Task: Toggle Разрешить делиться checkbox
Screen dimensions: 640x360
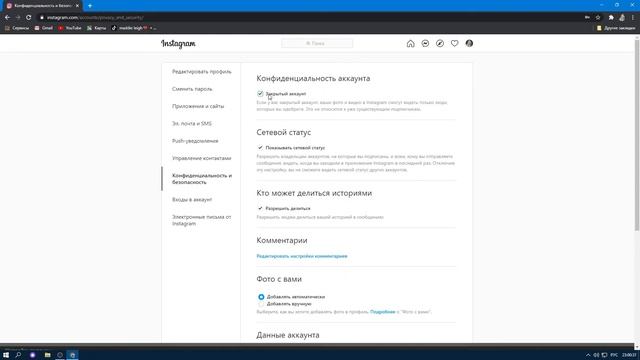Action: click(x=260, y=208)
